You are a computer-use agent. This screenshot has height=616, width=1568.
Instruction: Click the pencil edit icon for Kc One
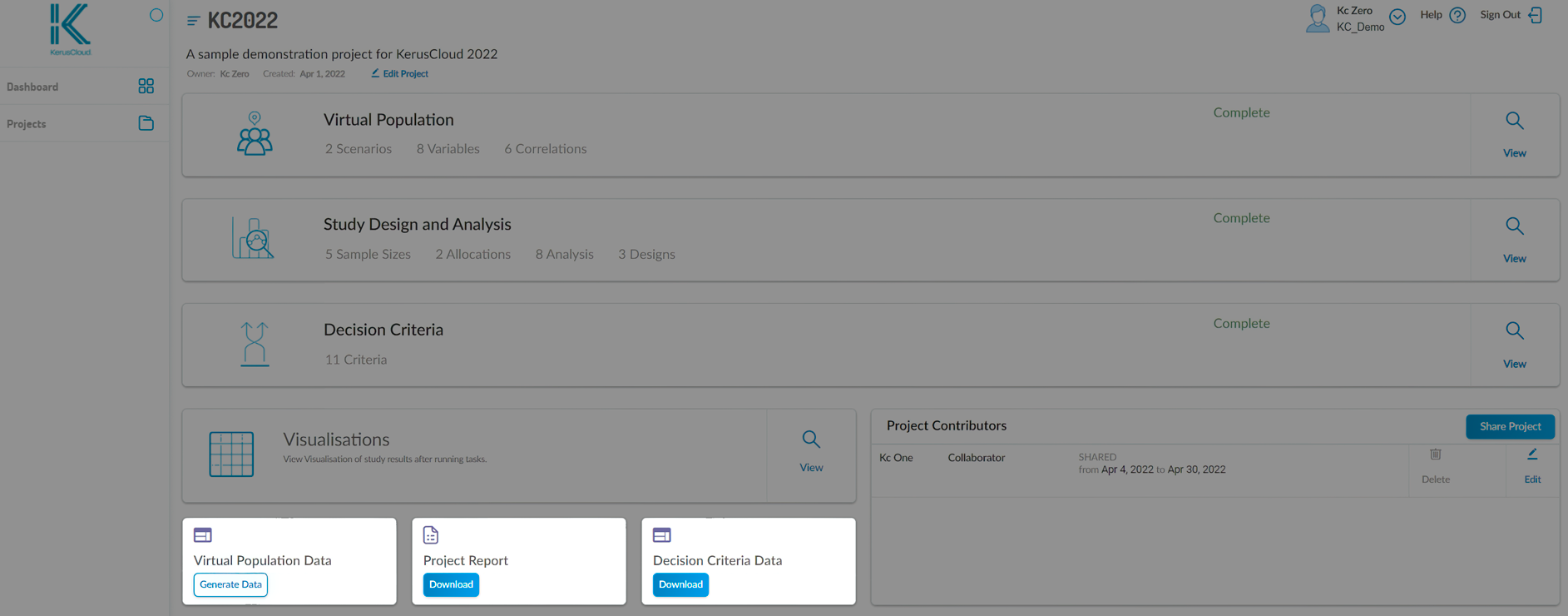click(1532, 455)
